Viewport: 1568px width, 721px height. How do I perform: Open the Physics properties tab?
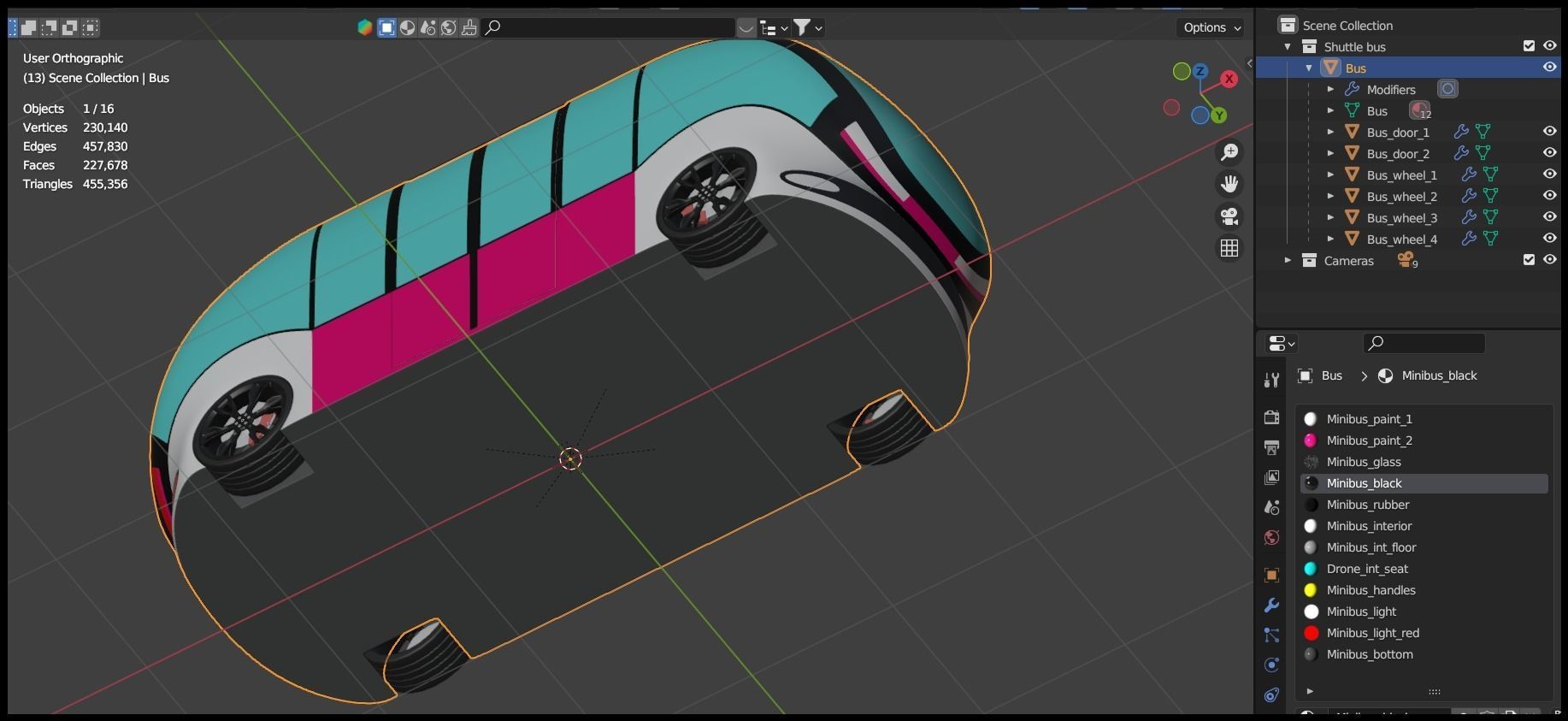coord(1271,665)
